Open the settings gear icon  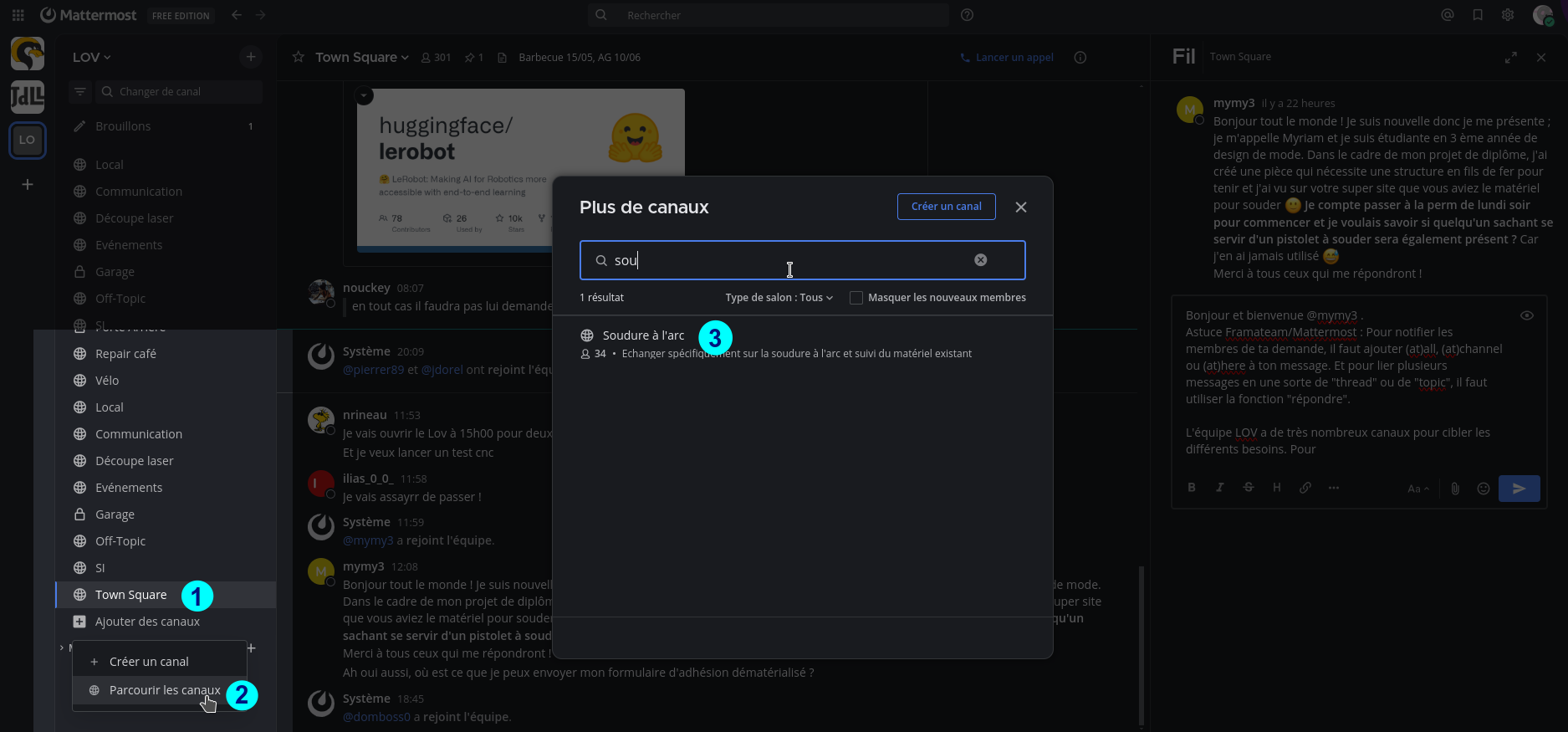coord(1508,15)
